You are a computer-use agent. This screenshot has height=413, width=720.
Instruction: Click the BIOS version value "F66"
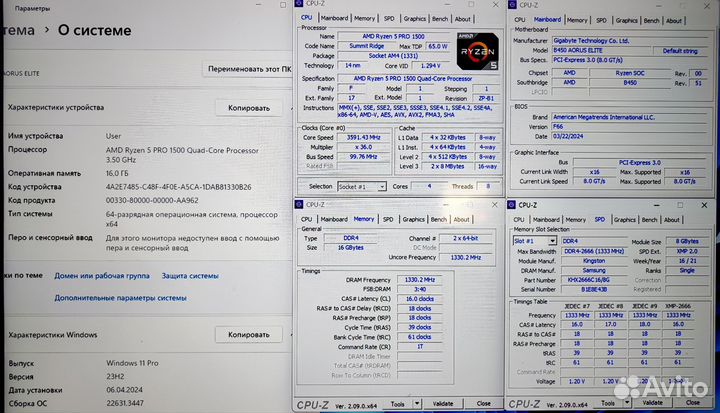point(629,127)
